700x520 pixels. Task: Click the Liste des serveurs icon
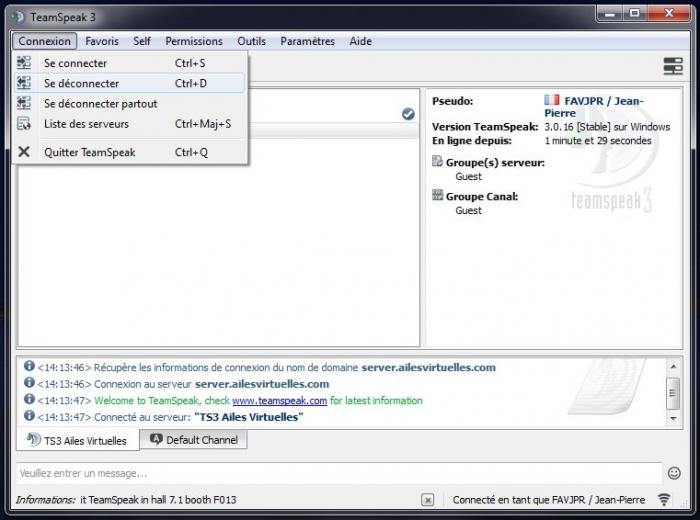[24, 123]
